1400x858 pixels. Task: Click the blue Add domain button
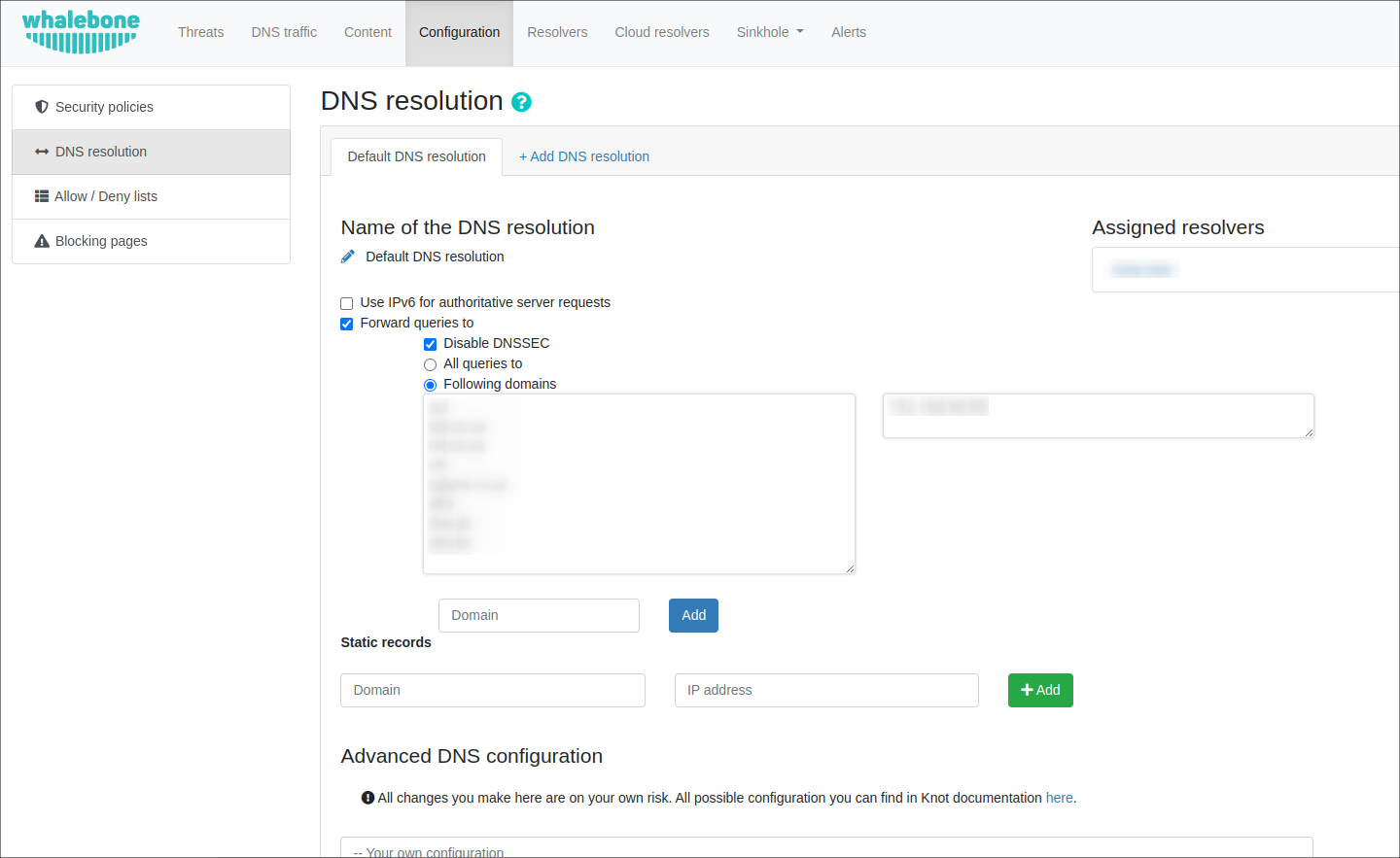point(693,615)
